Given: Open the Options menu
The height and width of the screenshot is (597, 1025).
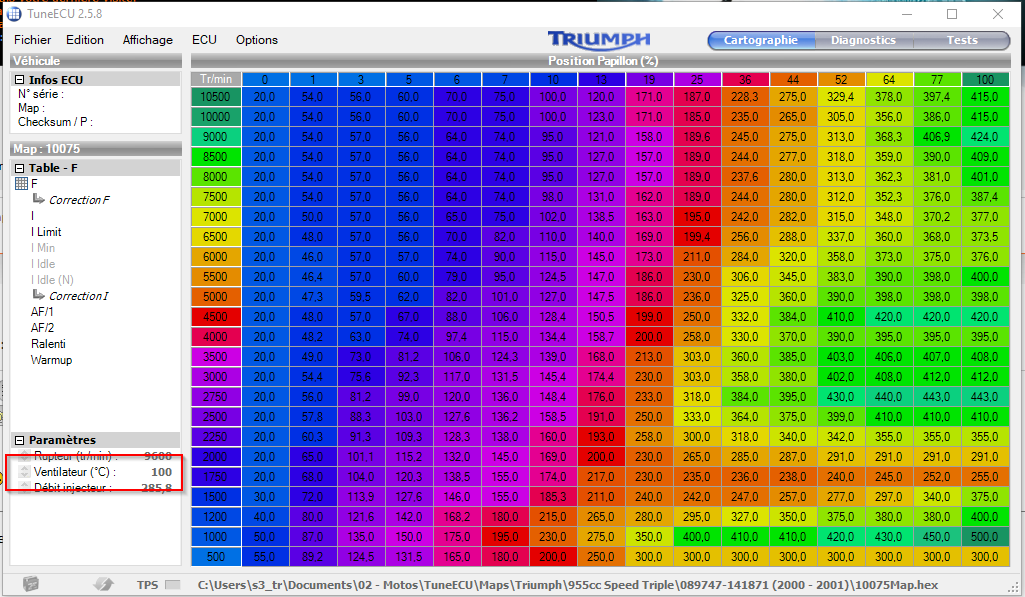Looking at the screenshot, I should [x=257, y=40].
